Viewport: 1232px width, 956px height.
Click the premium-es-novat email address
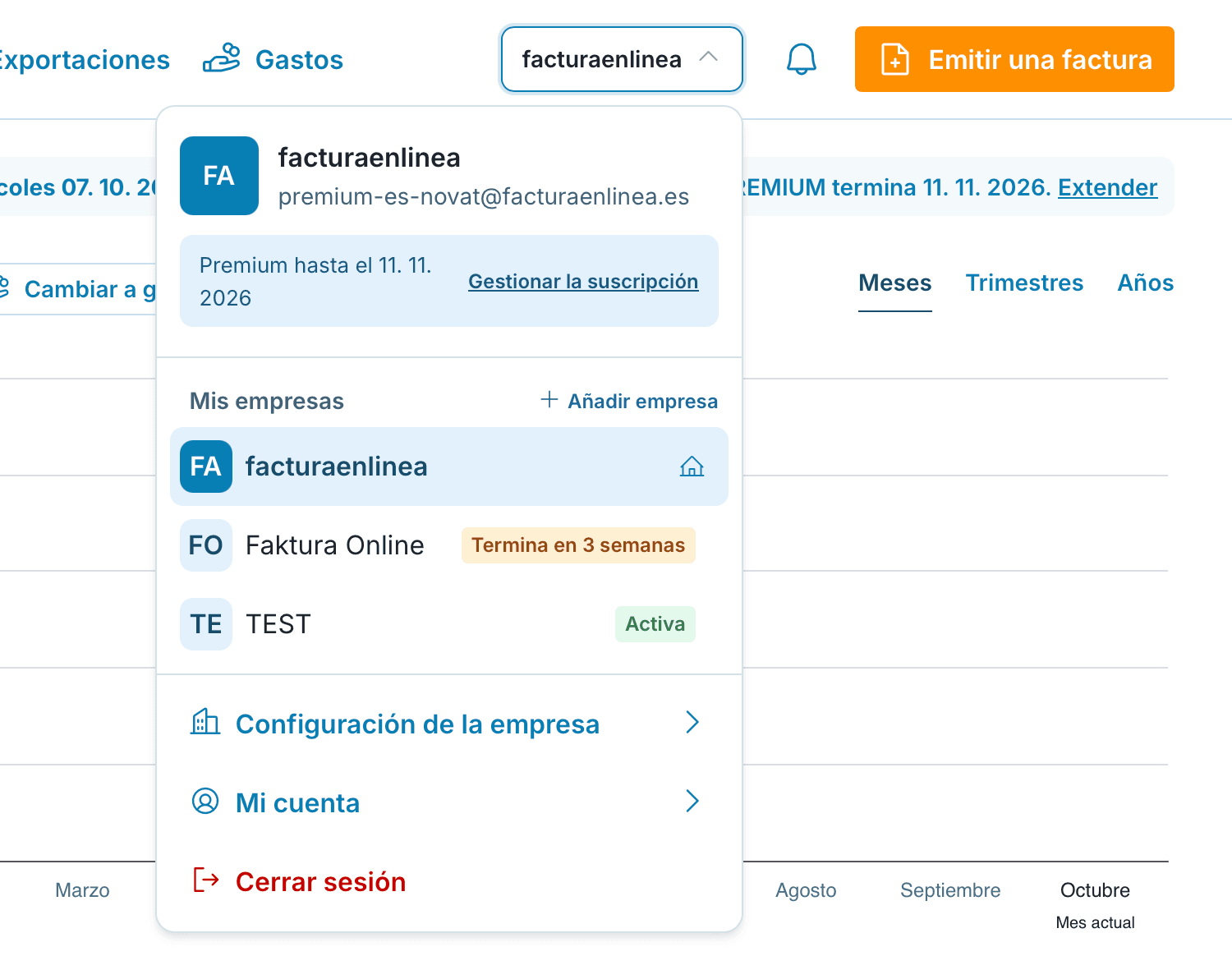tap(484, 197)
